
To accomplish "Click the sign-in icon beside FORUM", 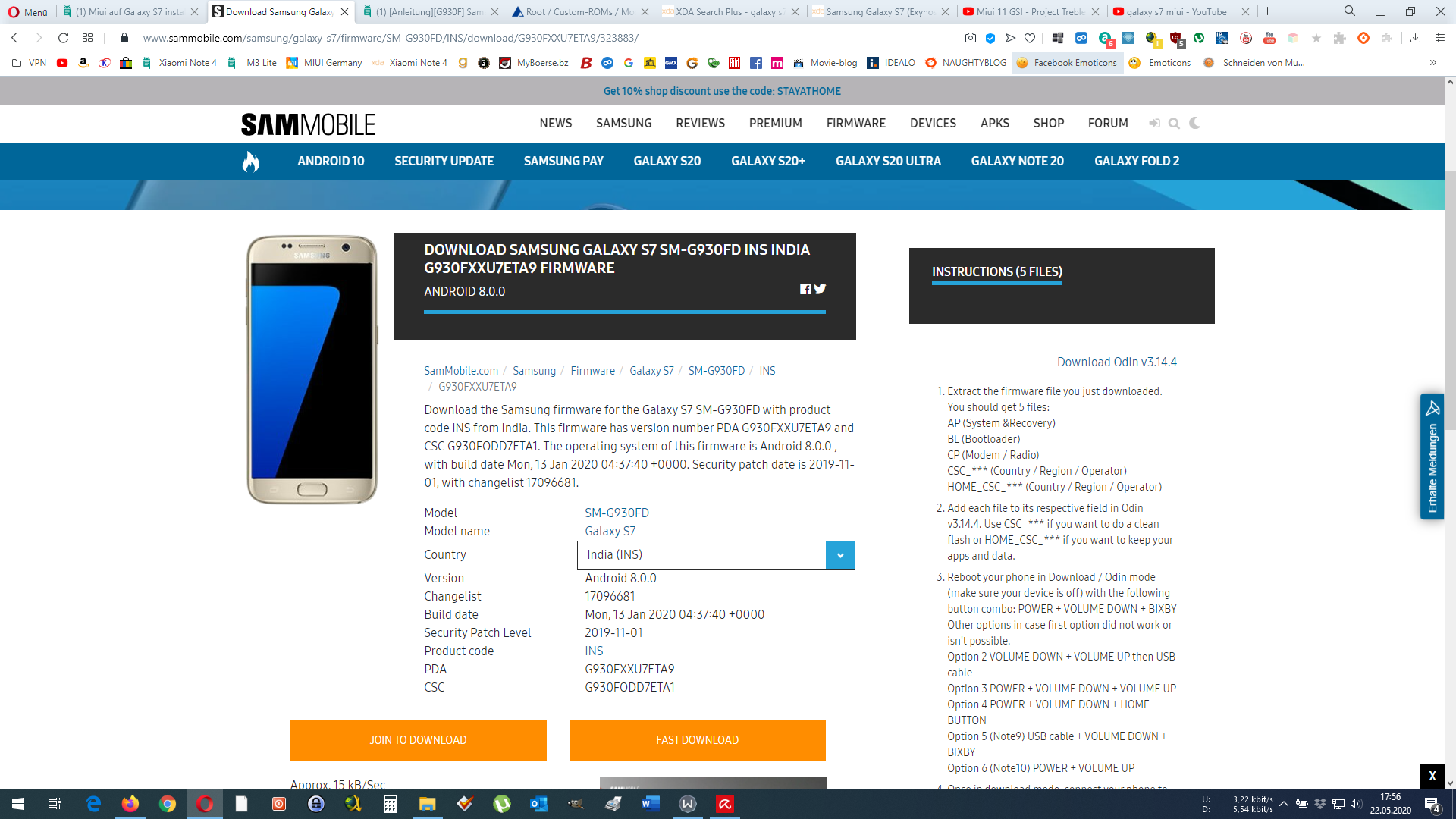I will [1154, 123].
